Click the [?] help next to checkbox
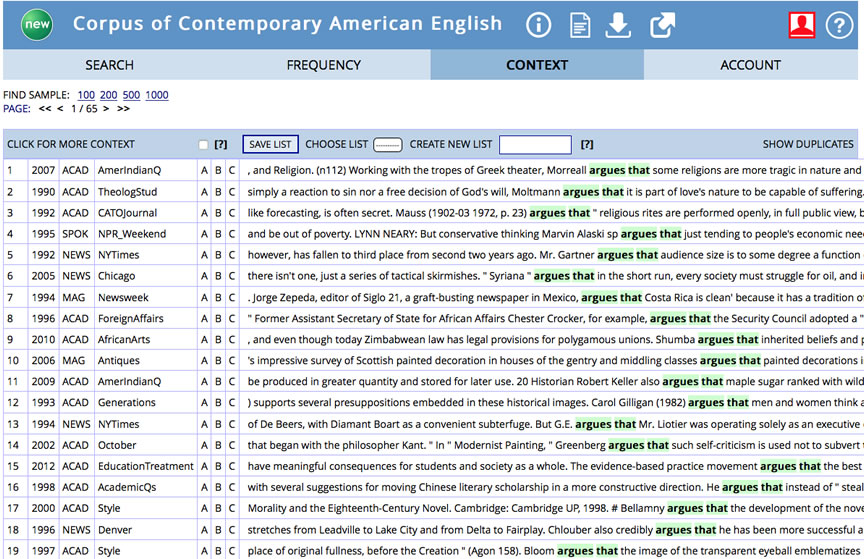This screenshot has height=559, width=864. coord(220,144)
